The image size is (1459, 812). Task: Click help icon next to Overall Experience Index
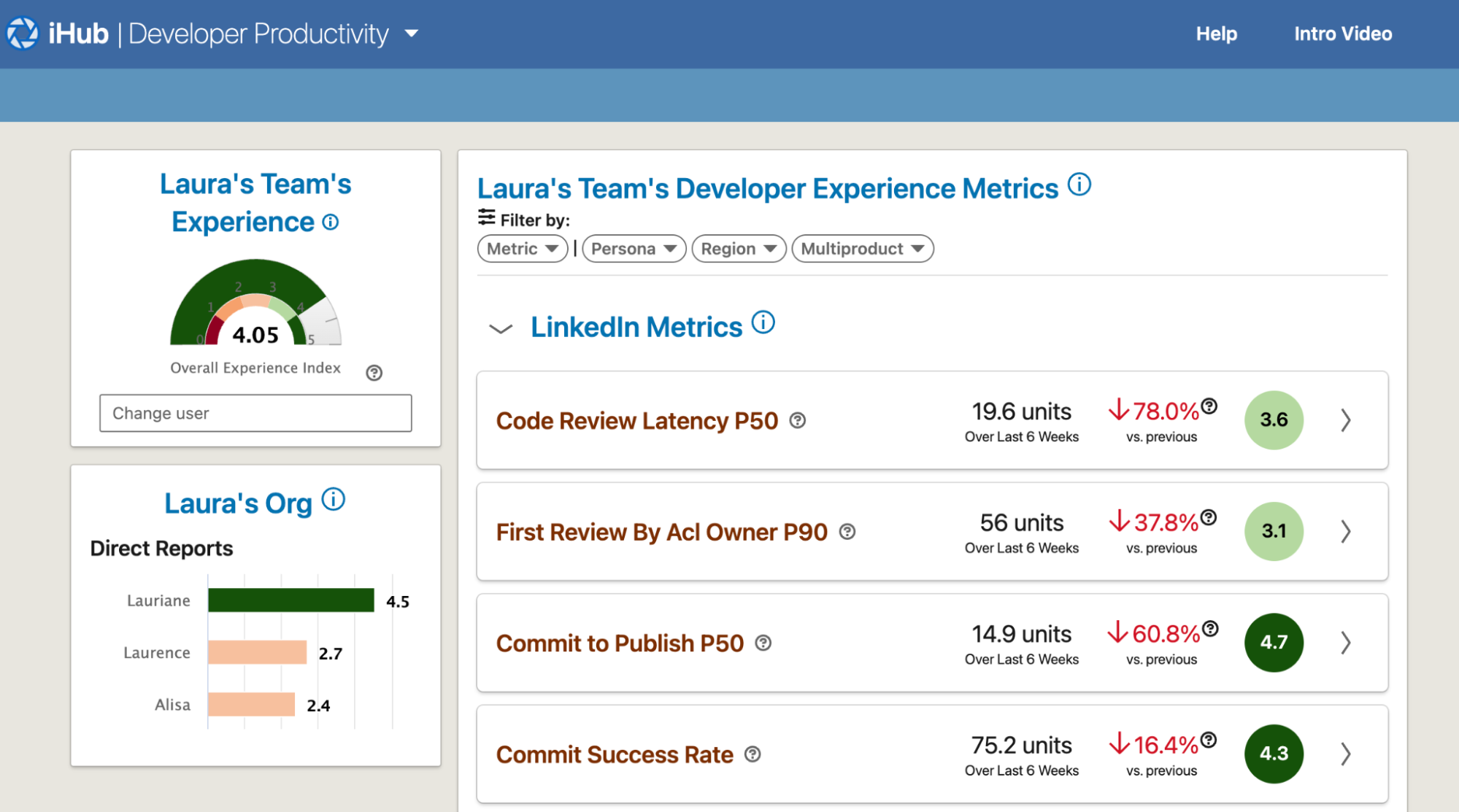(x=374, y=373)
